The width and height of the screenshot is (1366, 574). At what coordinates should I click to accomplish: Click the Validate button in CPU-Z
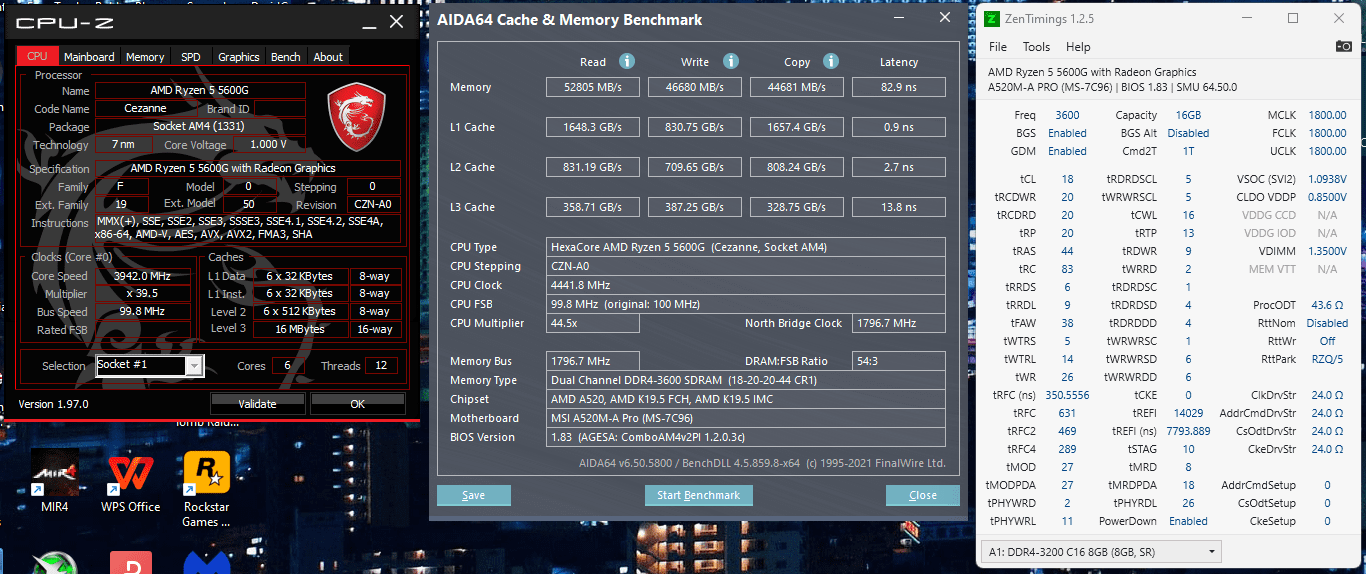coord(257,404)
